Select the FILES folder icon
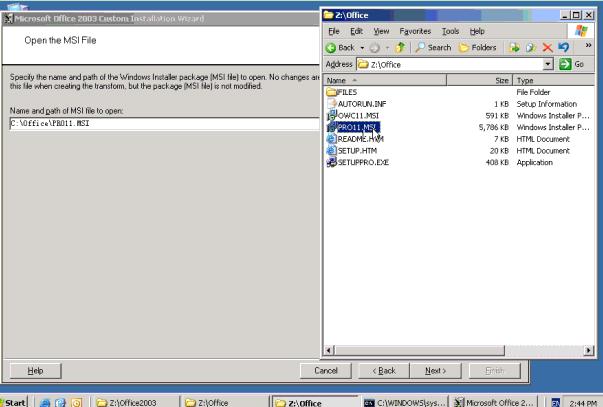 331,92
